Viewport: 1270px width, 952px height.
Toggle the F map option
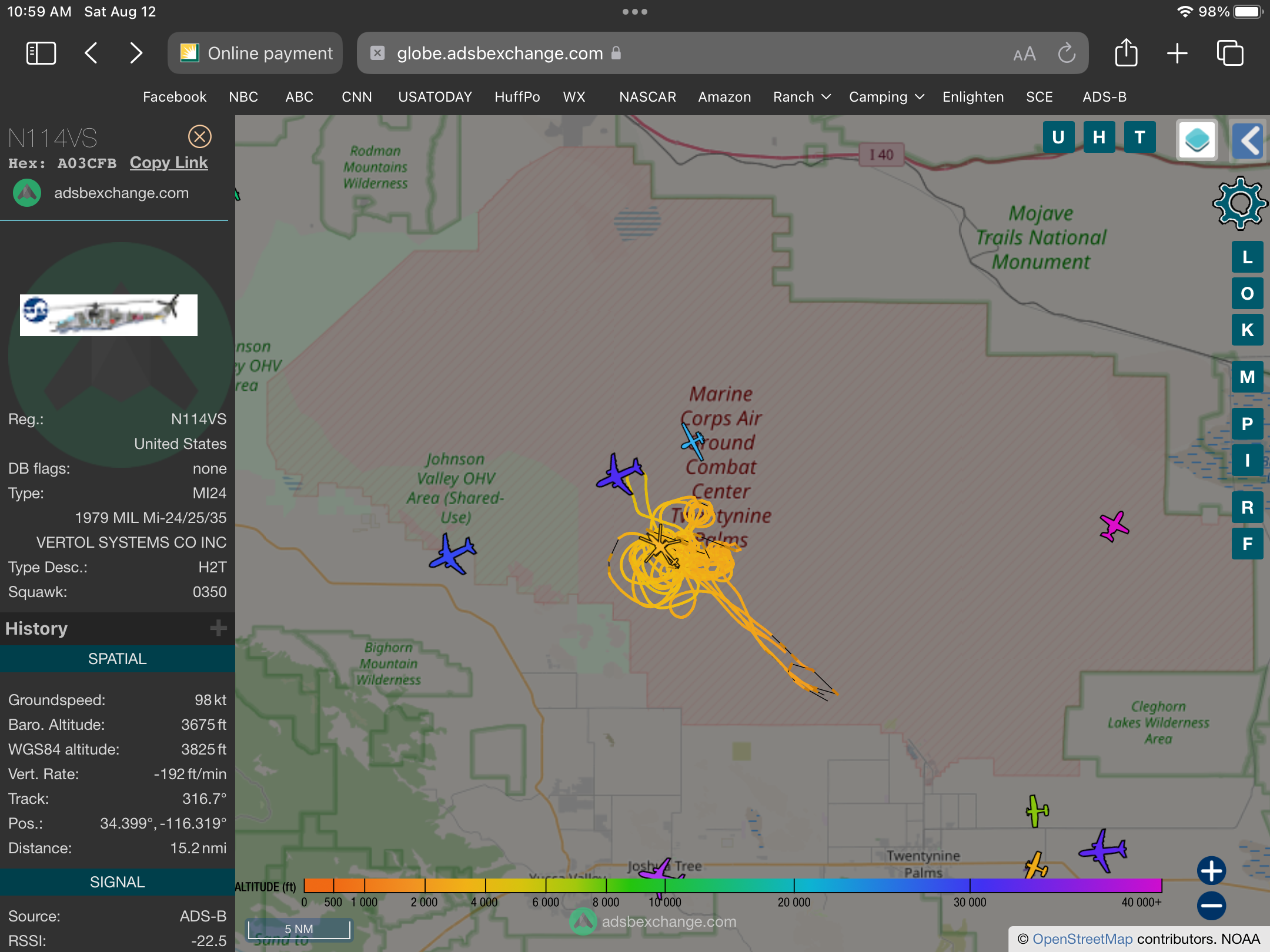[x=1247, y=544]
